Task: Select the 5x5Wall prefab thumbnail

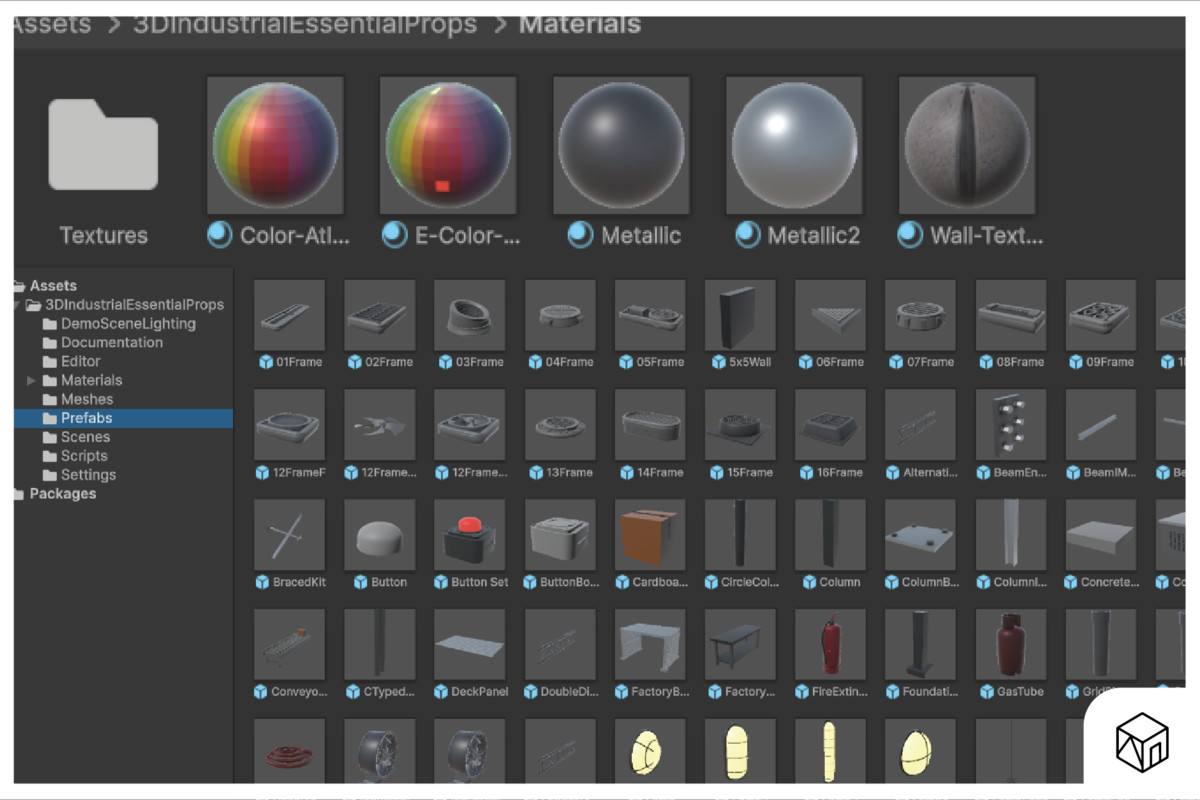Action: tap(740, 315)
